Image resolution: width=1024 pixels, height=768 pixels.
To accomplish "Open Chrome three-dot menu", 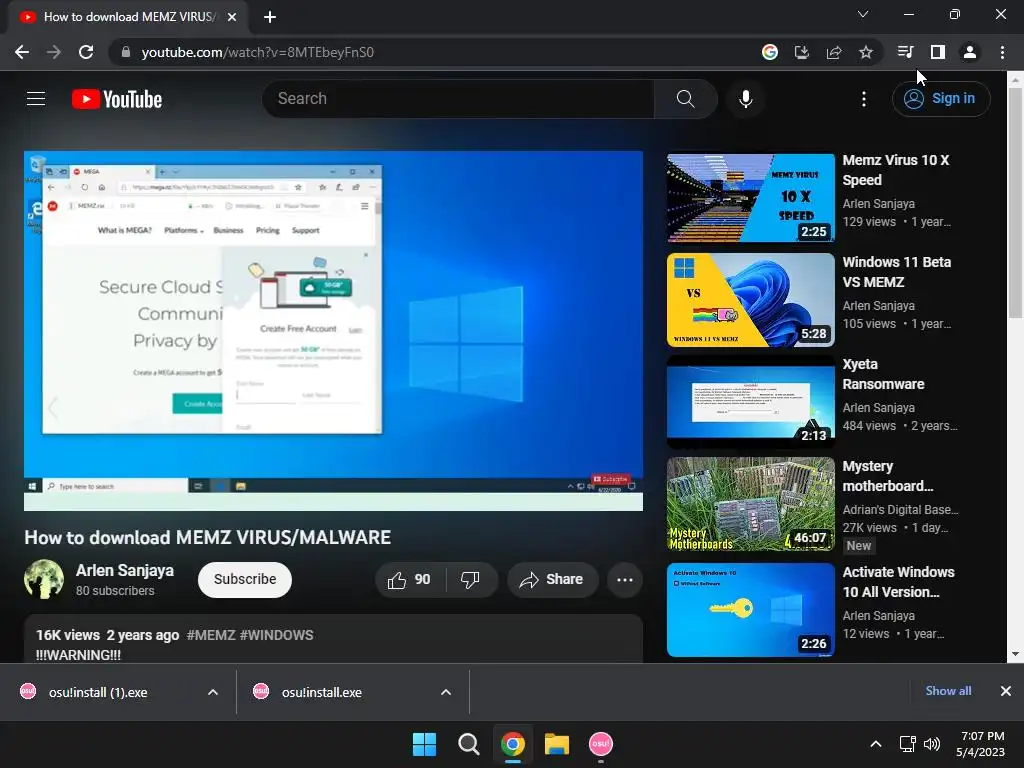I will (x=1002, y=52).
